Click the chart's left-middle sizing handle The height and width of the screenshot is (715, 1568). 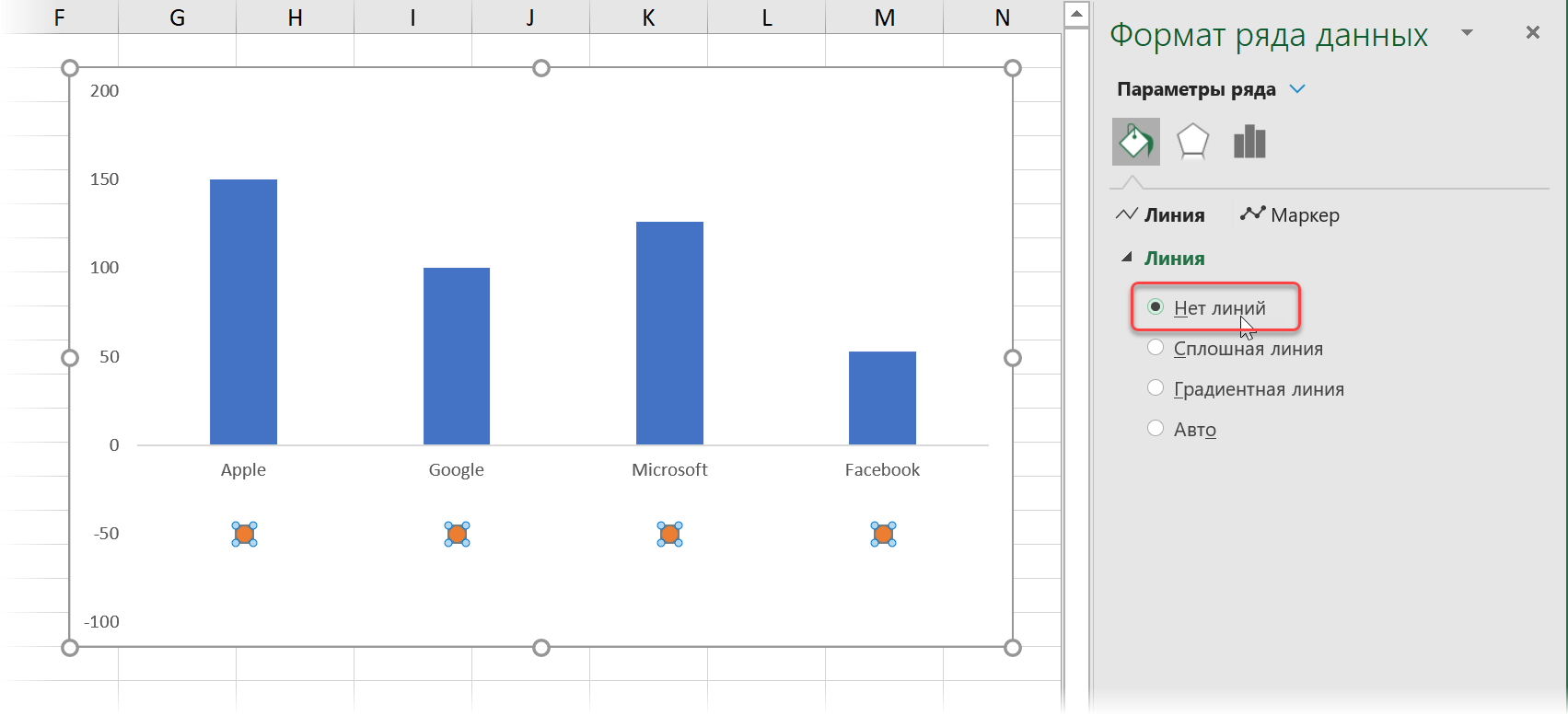point(70,358)
